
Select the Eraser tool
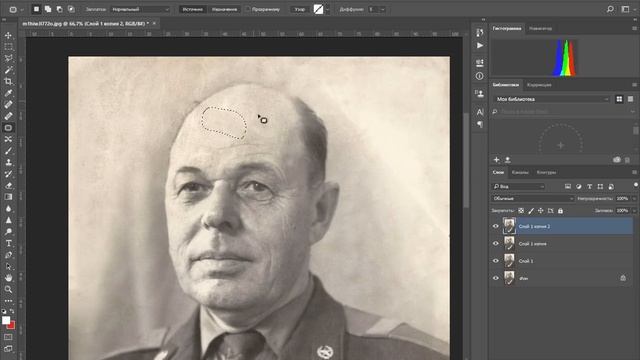pyautogui.click(x=8, y=186)
